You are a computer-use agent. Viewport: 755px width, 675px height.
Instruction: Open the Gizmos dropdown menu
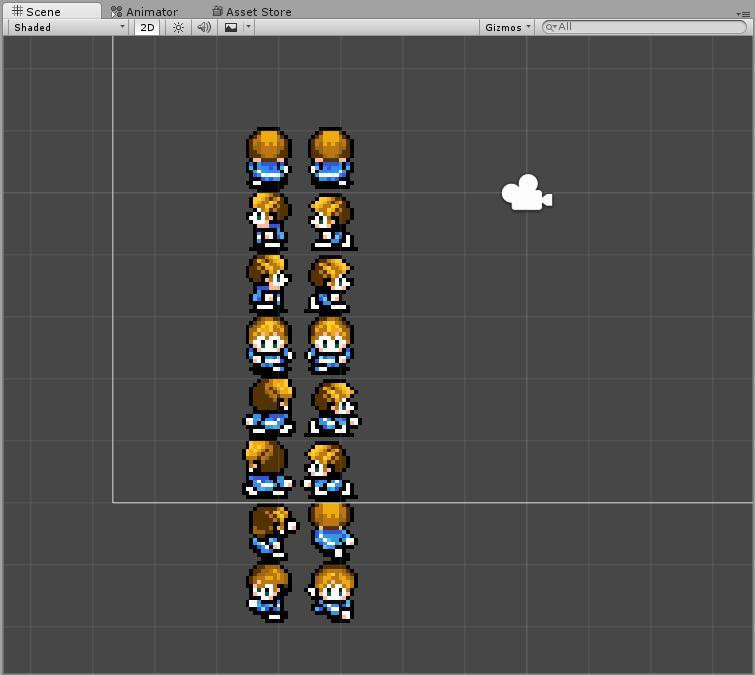[507, 27]
